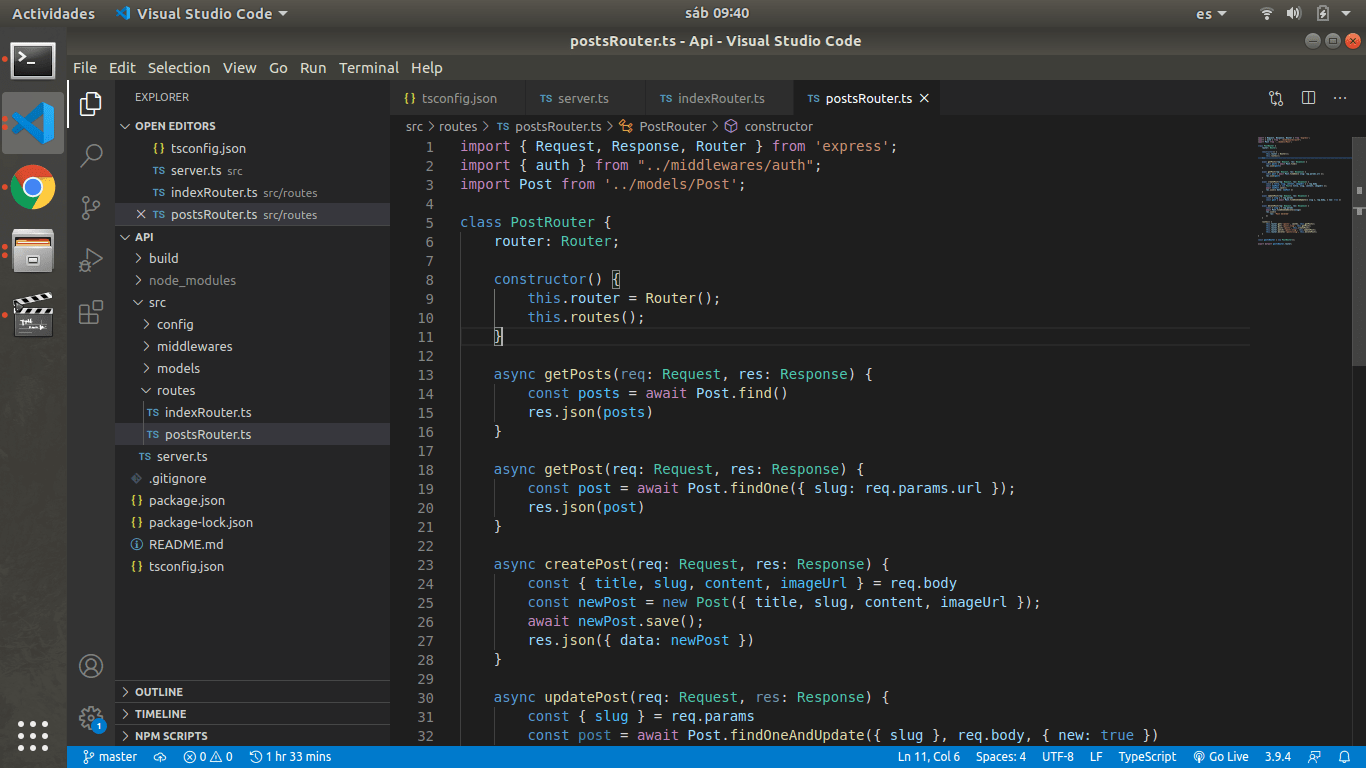
Task: Click the notifications bell in status bar
Action: point(1344,757)
